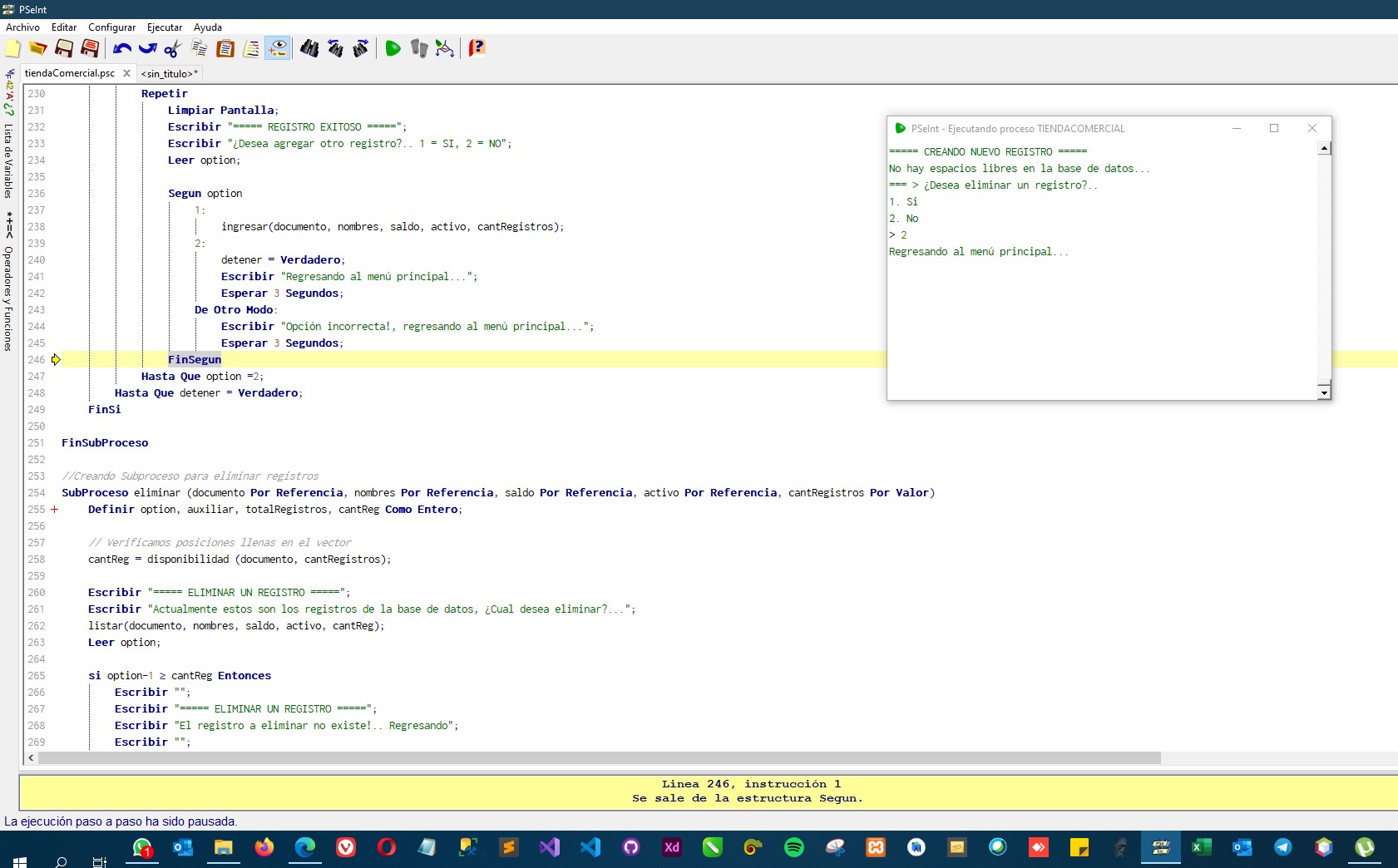
Task: Maximize the Ejecutando proceso TIENDACOMERCIAL window
Action: (1274, 128)
